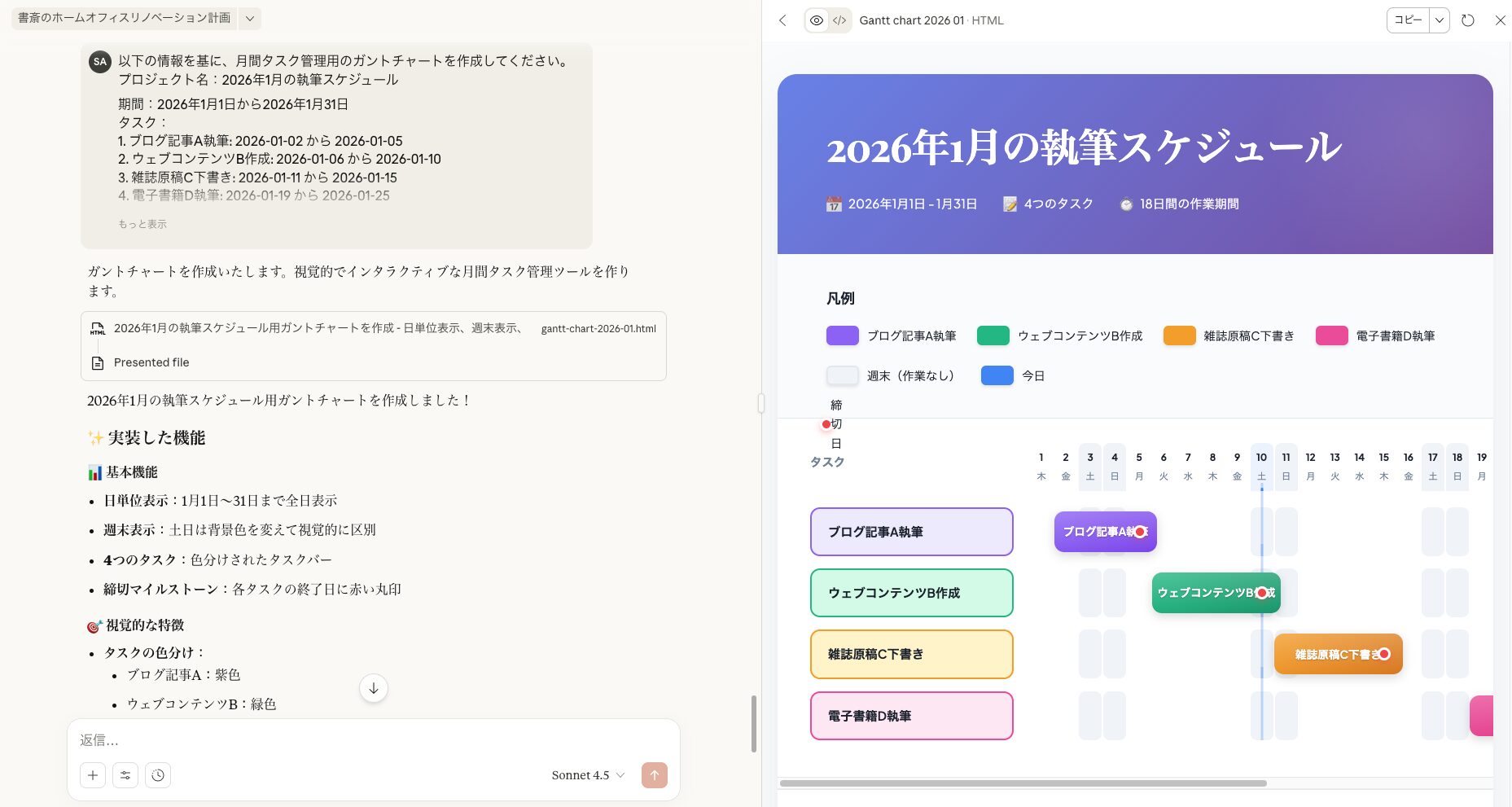Expand the コピー button options chevron

coord(1440,20)
